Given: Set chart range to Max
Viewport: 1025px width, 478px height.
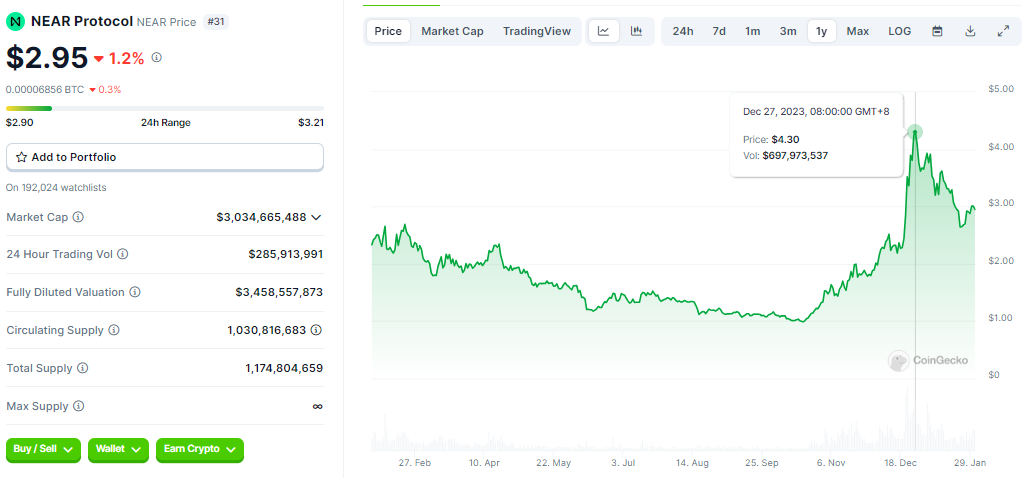Looking at the screenshot, I should (858, 31).
